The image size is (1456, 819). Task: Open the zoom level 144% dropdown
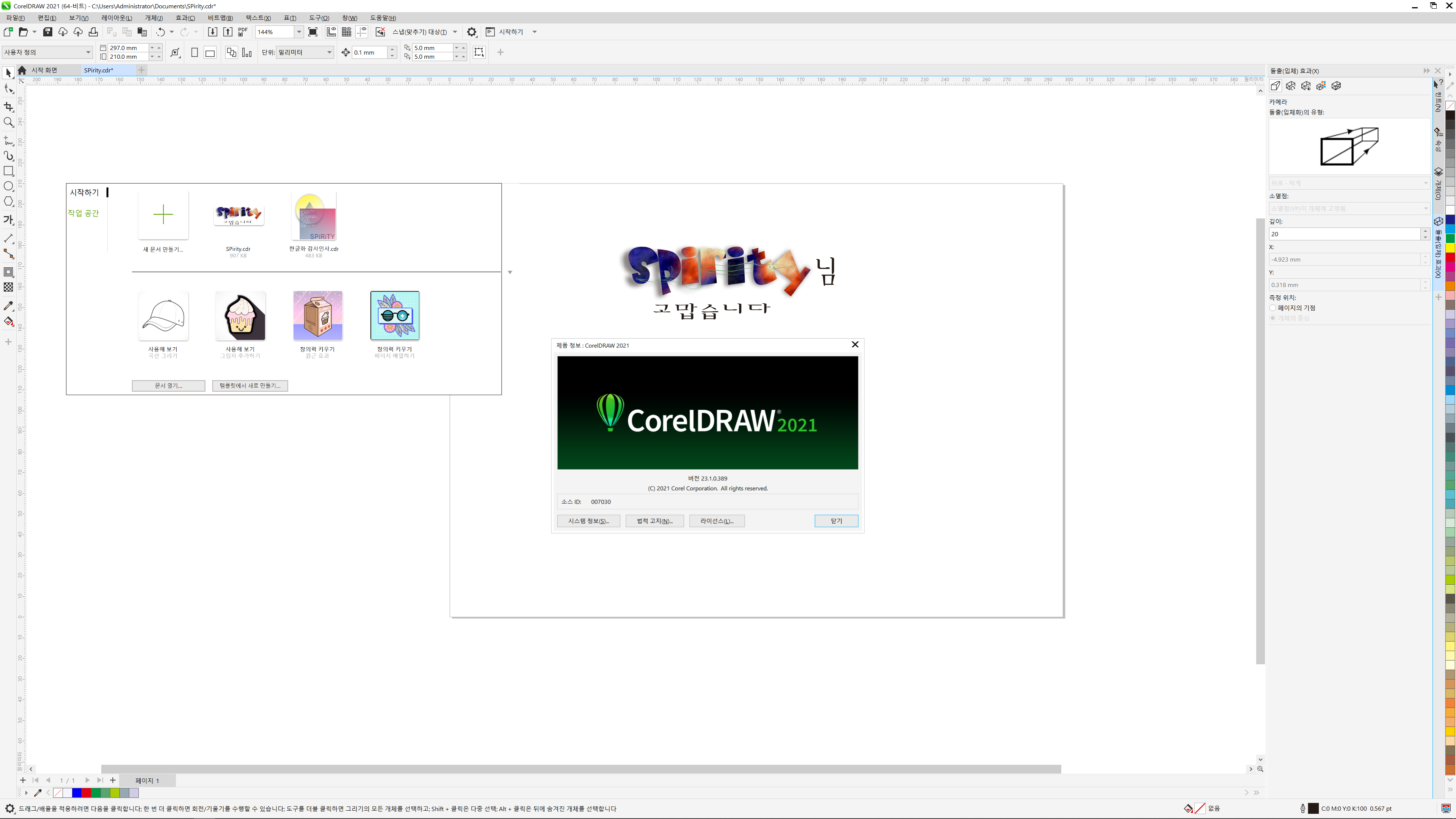click(x=299, y=32)
